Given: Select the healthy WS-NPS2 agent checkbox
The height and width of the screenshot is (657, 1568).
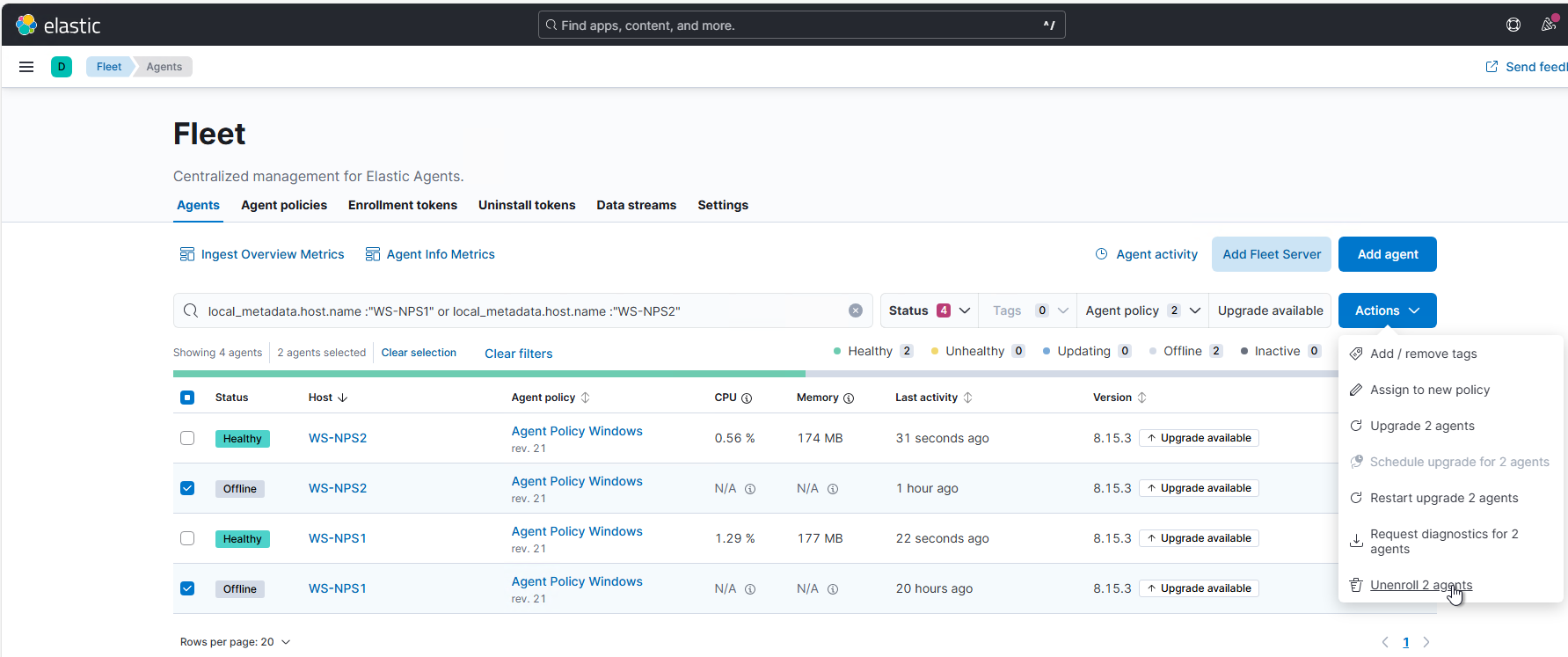Looking at the screenshot, I should 187,438.
